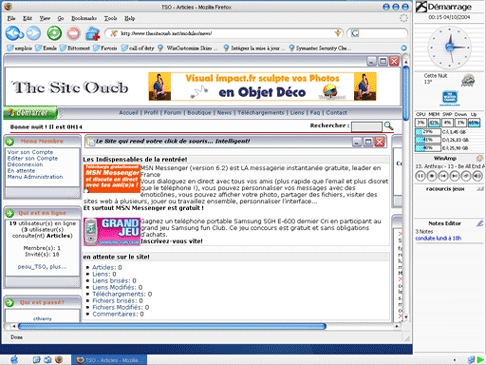Launch Firefox from quick launch icon

(59, 359)
